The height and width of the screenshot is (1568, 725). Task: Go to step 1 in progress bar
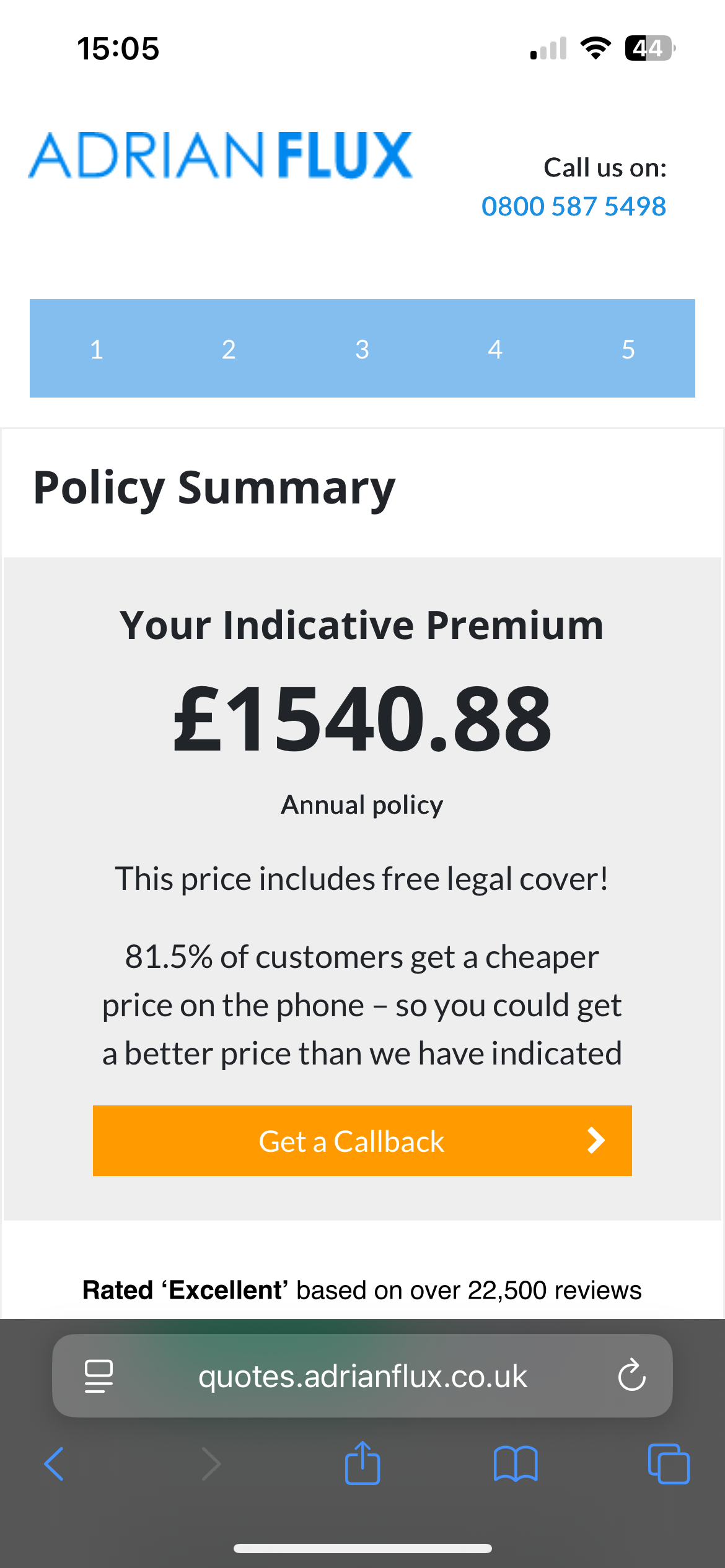(96, 349)
